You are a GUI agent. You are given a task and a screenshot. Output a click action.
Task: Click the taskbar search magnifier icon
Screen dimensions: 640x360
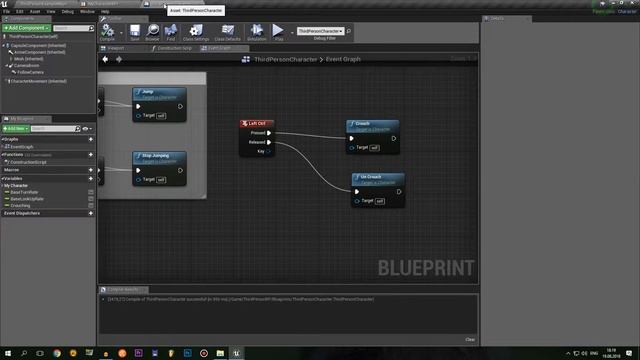[24, 353]
